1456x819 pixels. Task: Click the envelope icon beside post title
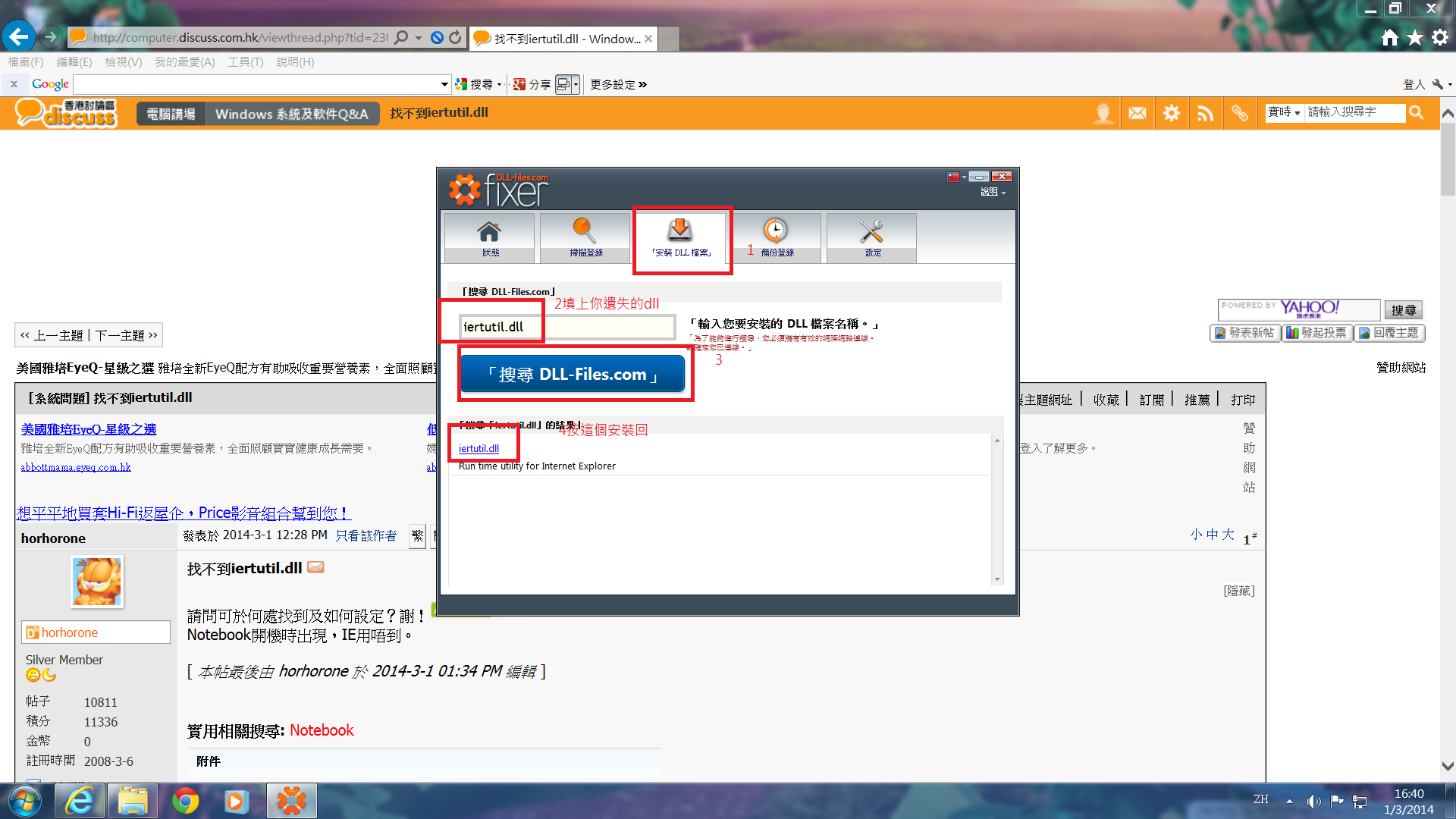tap(315, 567)
